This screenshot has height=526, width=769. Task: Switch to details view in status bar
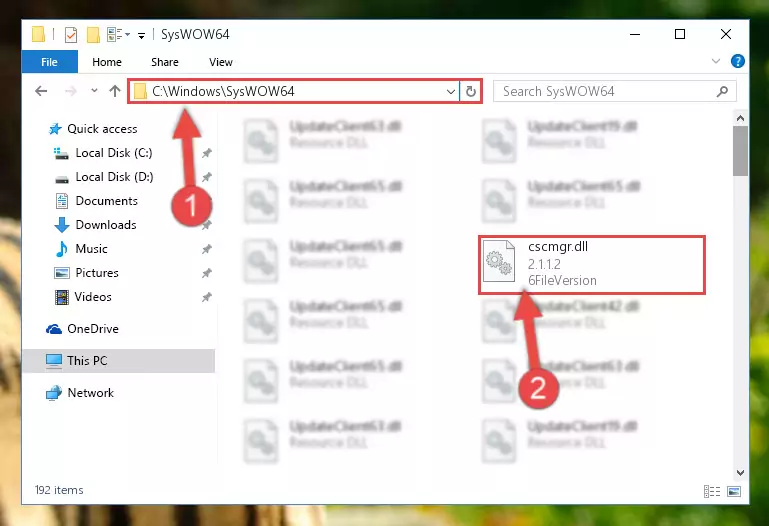tap(712, 491)
